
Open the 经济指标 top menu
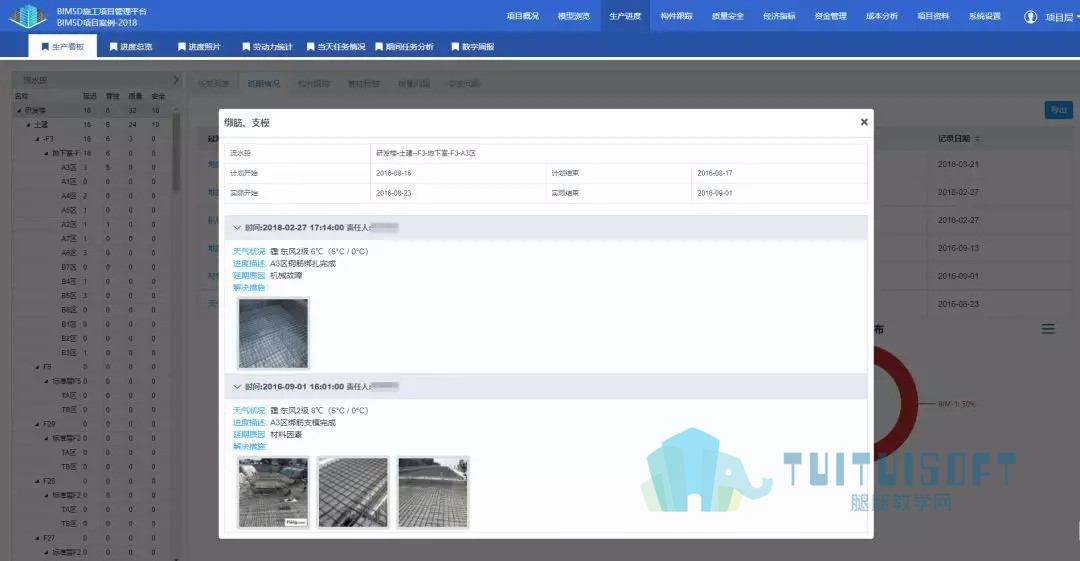tap(779, 16)
